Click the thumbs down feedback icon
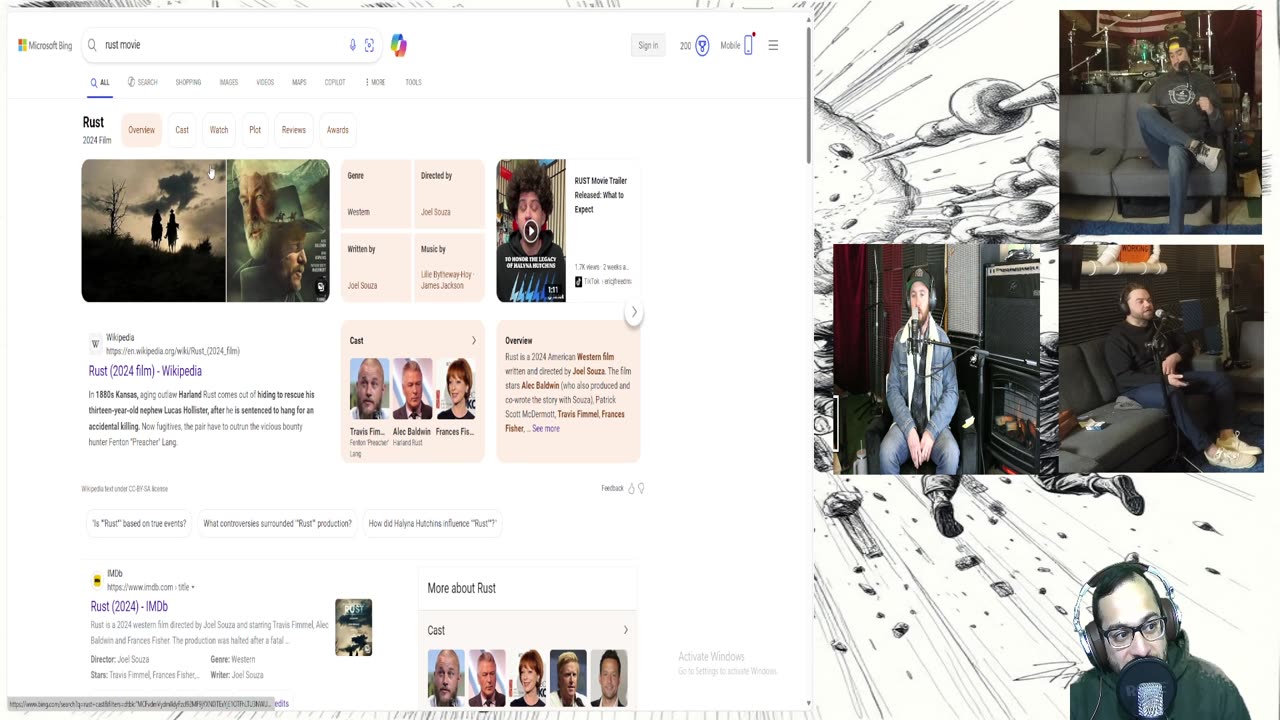The image size is (1280, 720). (x=641, y=488)
